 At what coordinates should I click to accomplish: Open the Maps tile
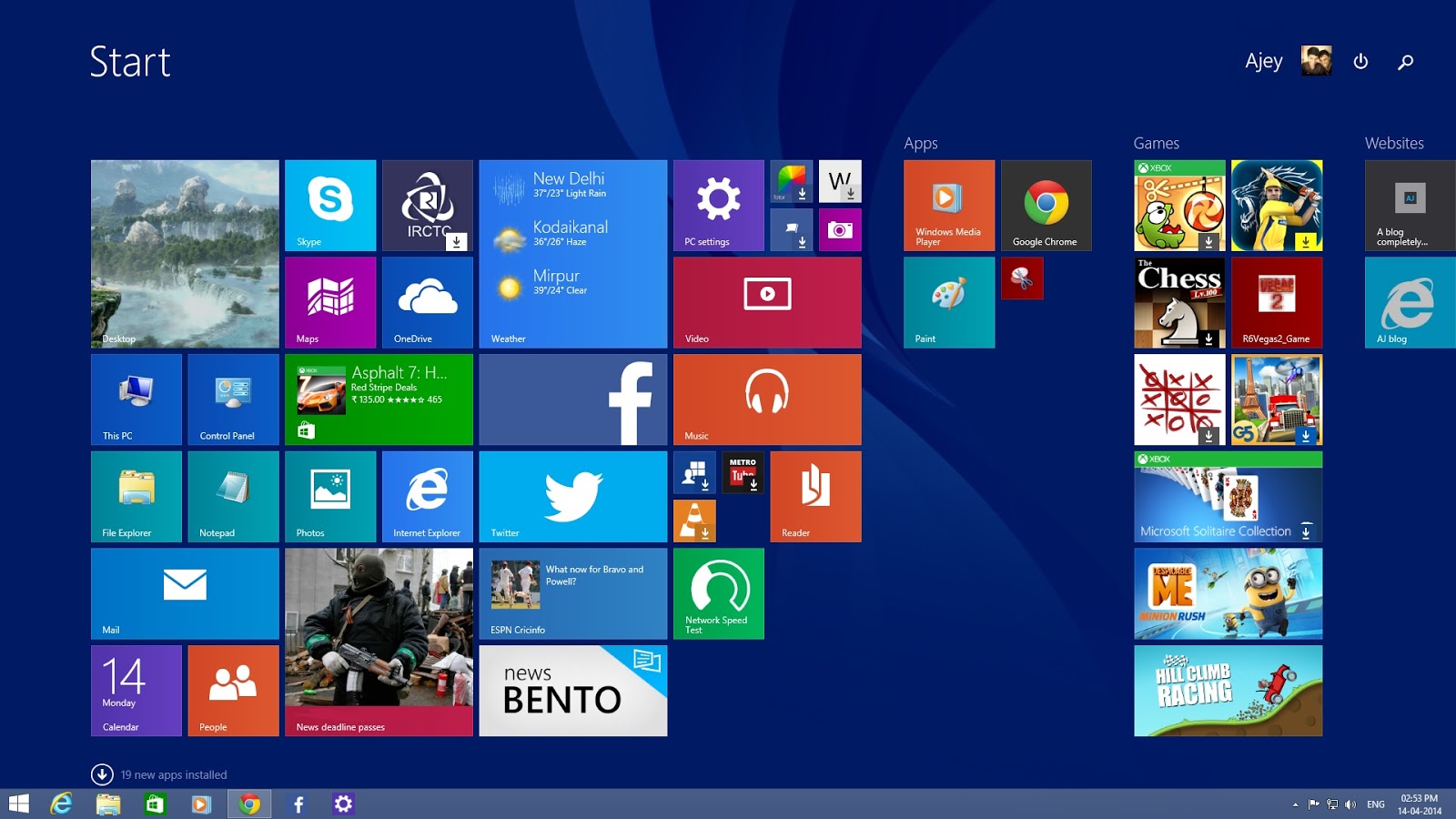(330, 302)
